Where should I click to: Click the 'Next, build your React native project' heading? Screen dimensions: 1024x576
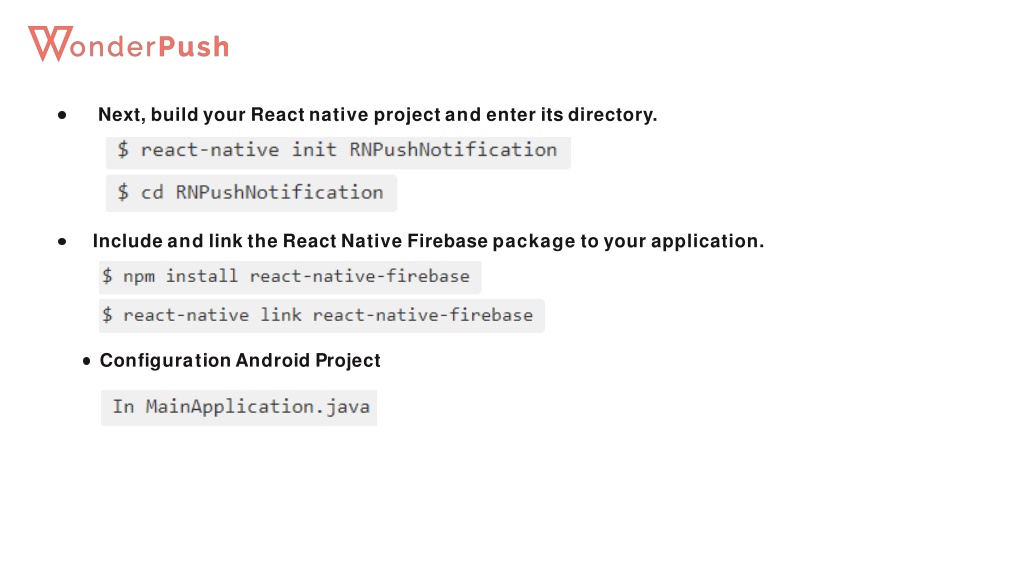point(377,115)
